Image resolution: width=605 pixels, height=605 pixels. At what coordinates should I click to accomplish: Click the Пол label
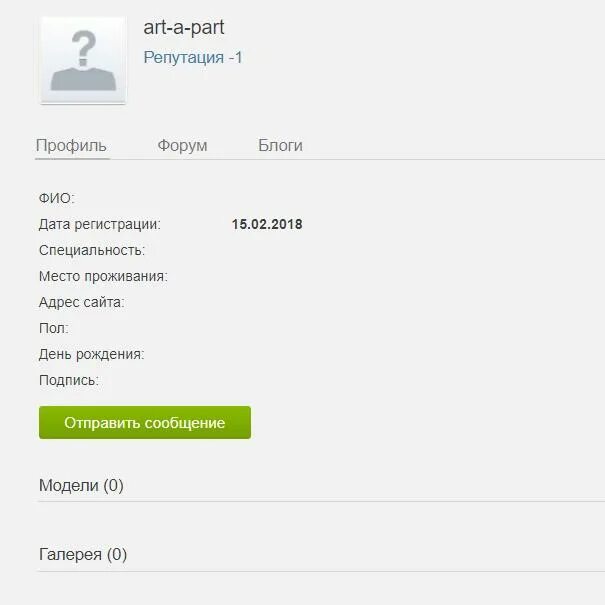54,328
